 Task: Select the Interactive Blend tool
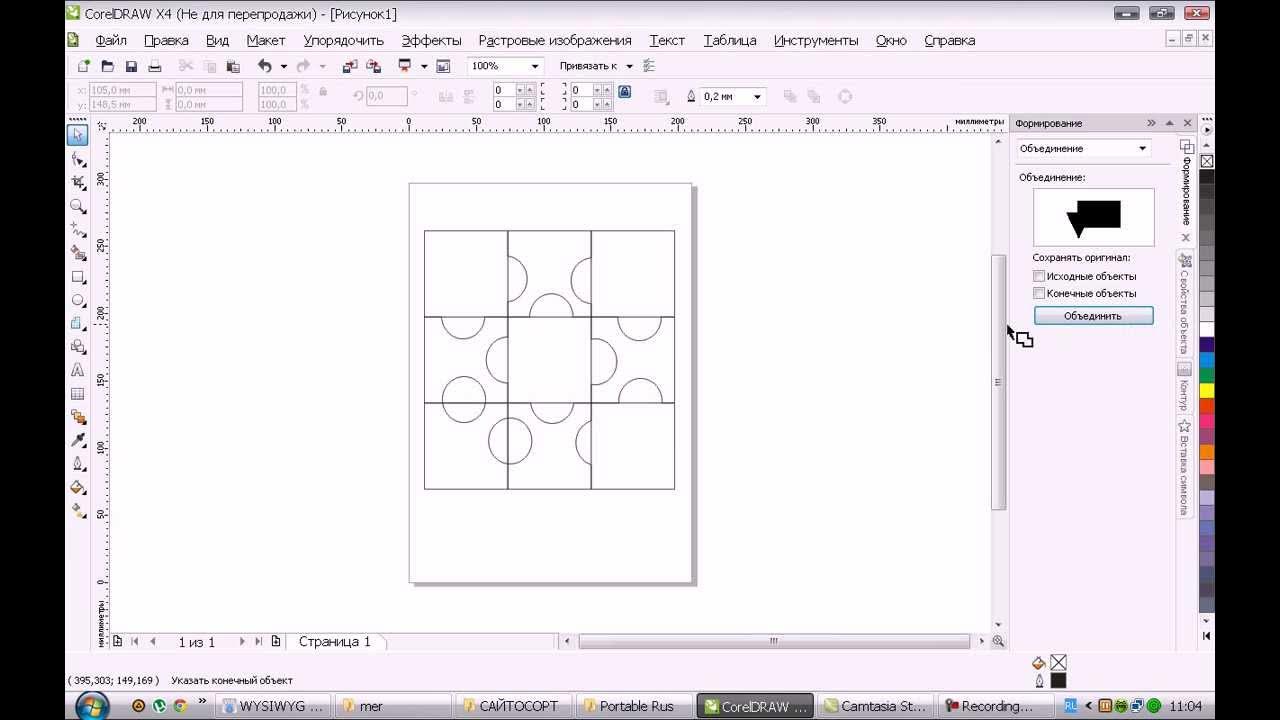(x=78, y=417)
